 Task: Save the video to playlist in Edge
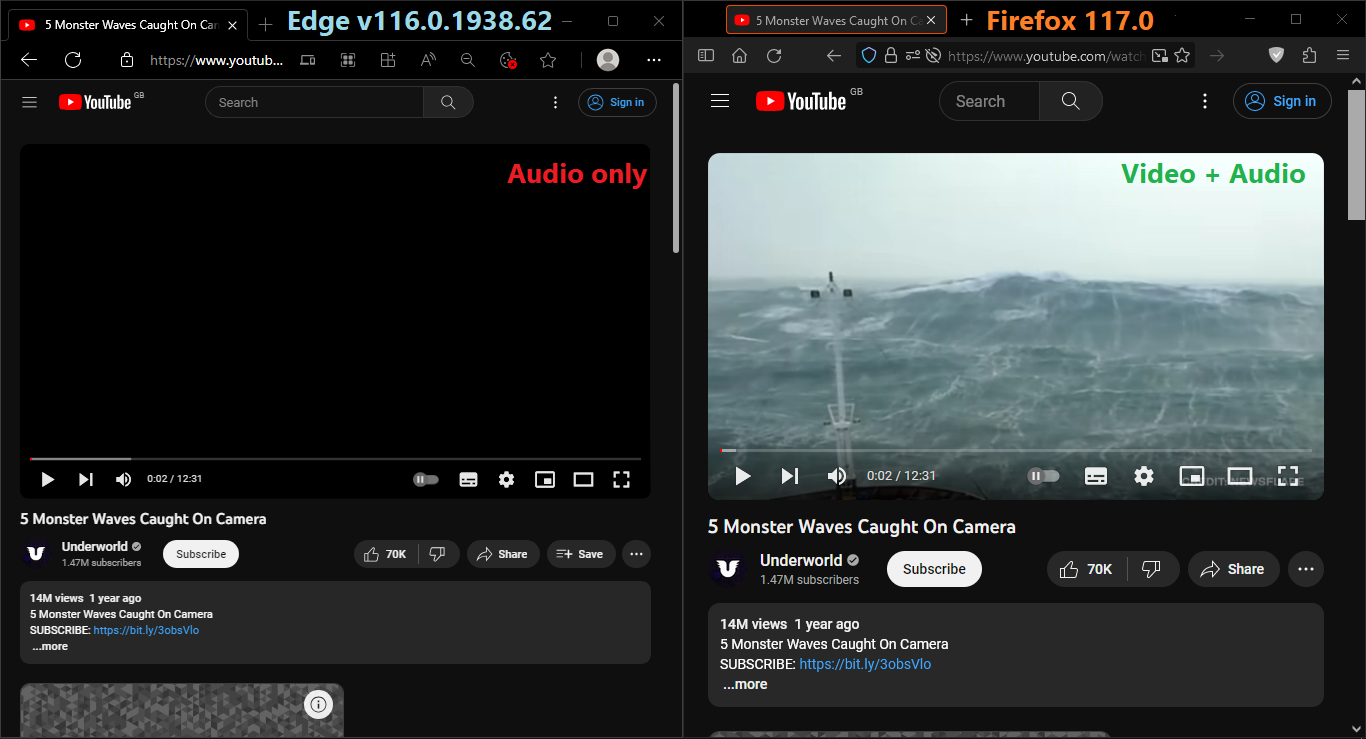[x=581, y=554]
